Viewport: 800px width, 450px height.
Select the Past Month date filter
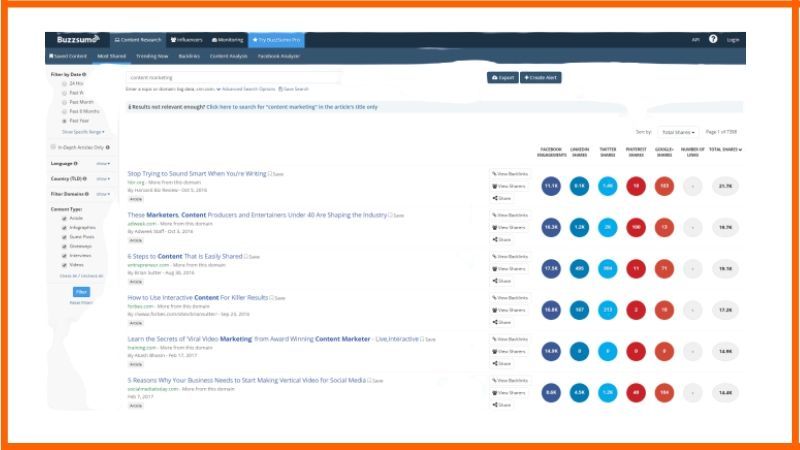coord(64,102)
